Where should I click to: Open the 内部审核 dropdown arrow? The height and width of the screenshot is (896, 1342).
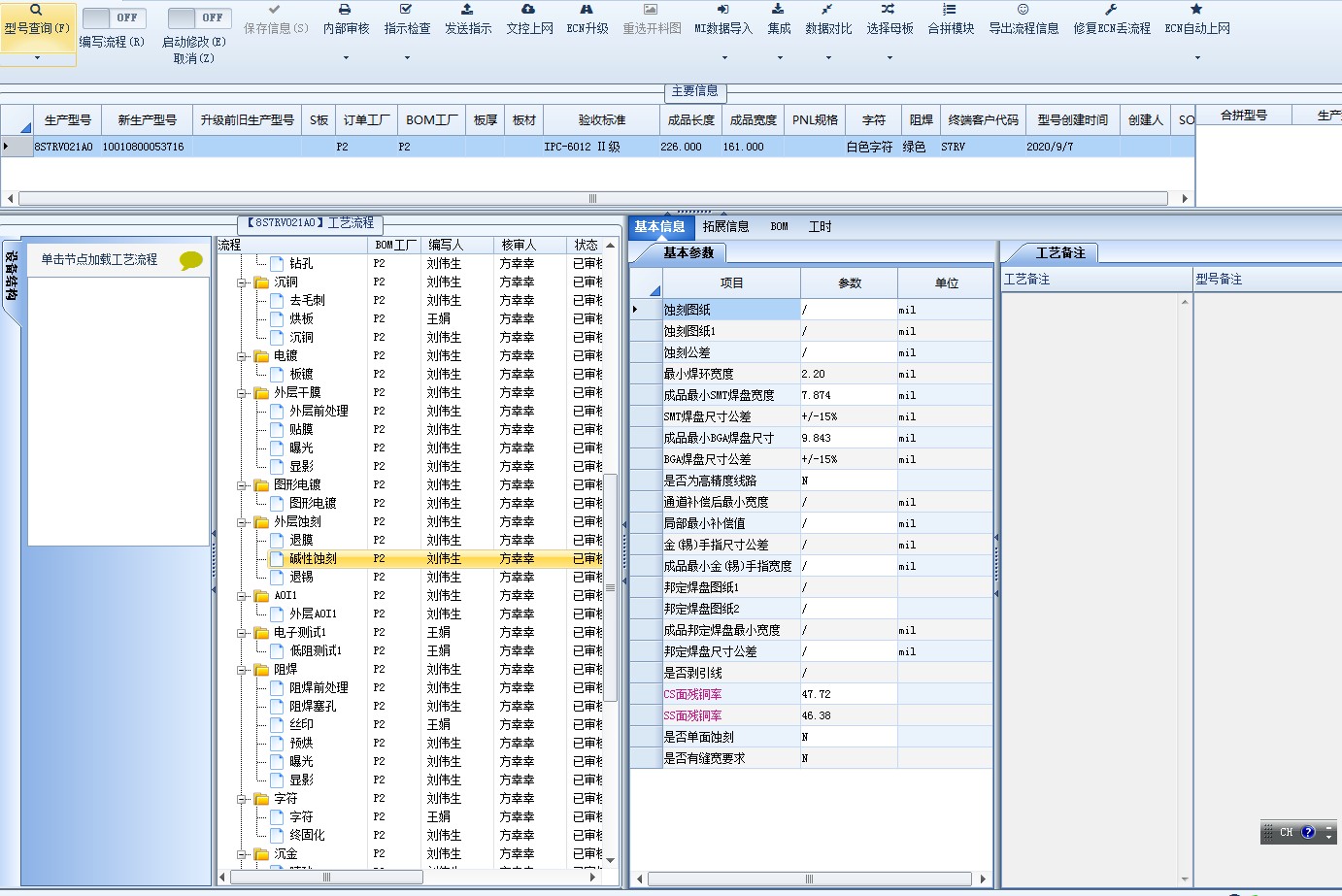coord(346,58)
